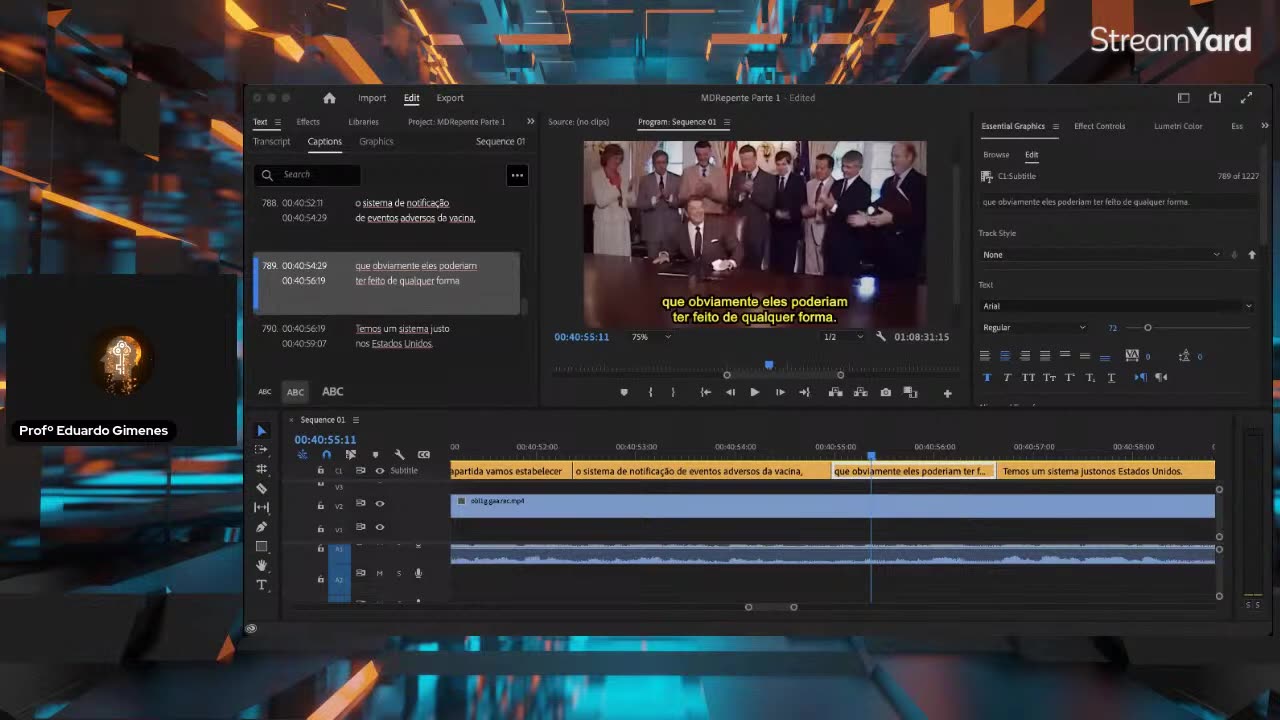Toggle Subtitle track visibility eye

tap(379, 471)
